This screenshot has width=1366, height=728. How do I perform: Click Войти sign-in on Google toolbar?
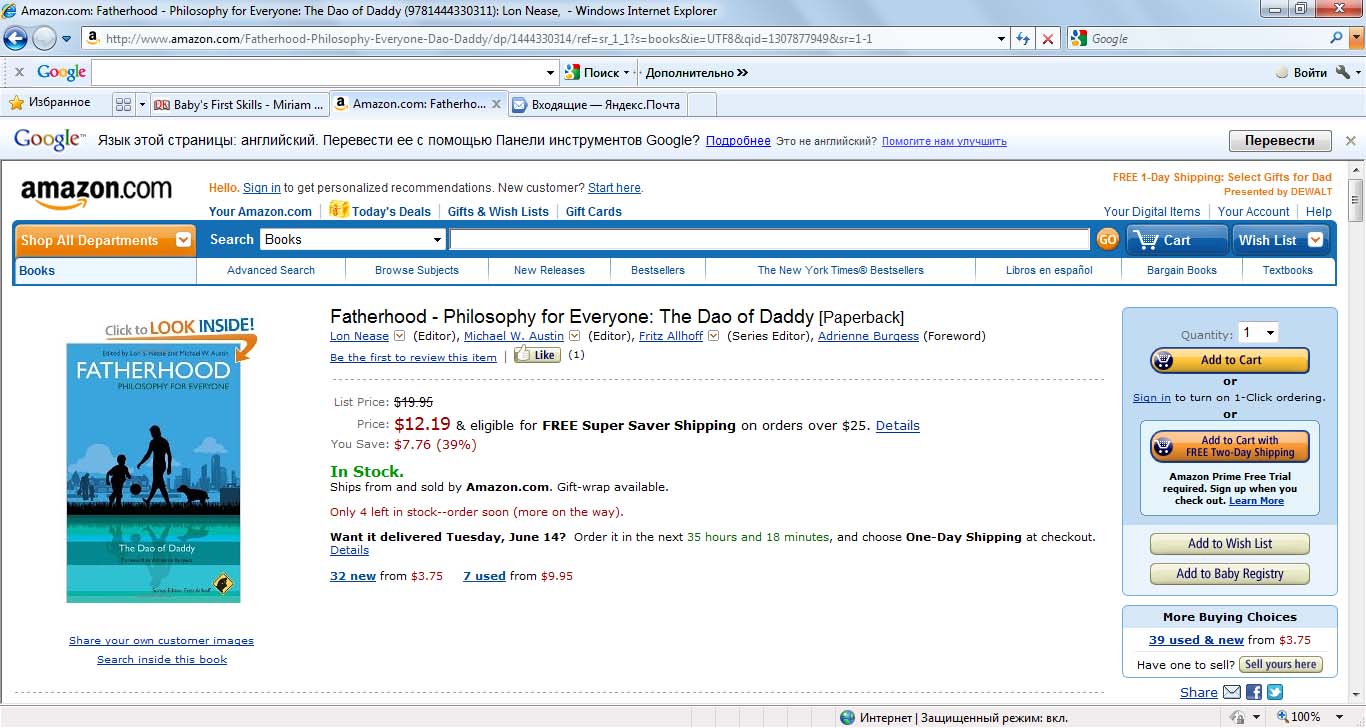pyautogui.click(x=1302, y=72)
